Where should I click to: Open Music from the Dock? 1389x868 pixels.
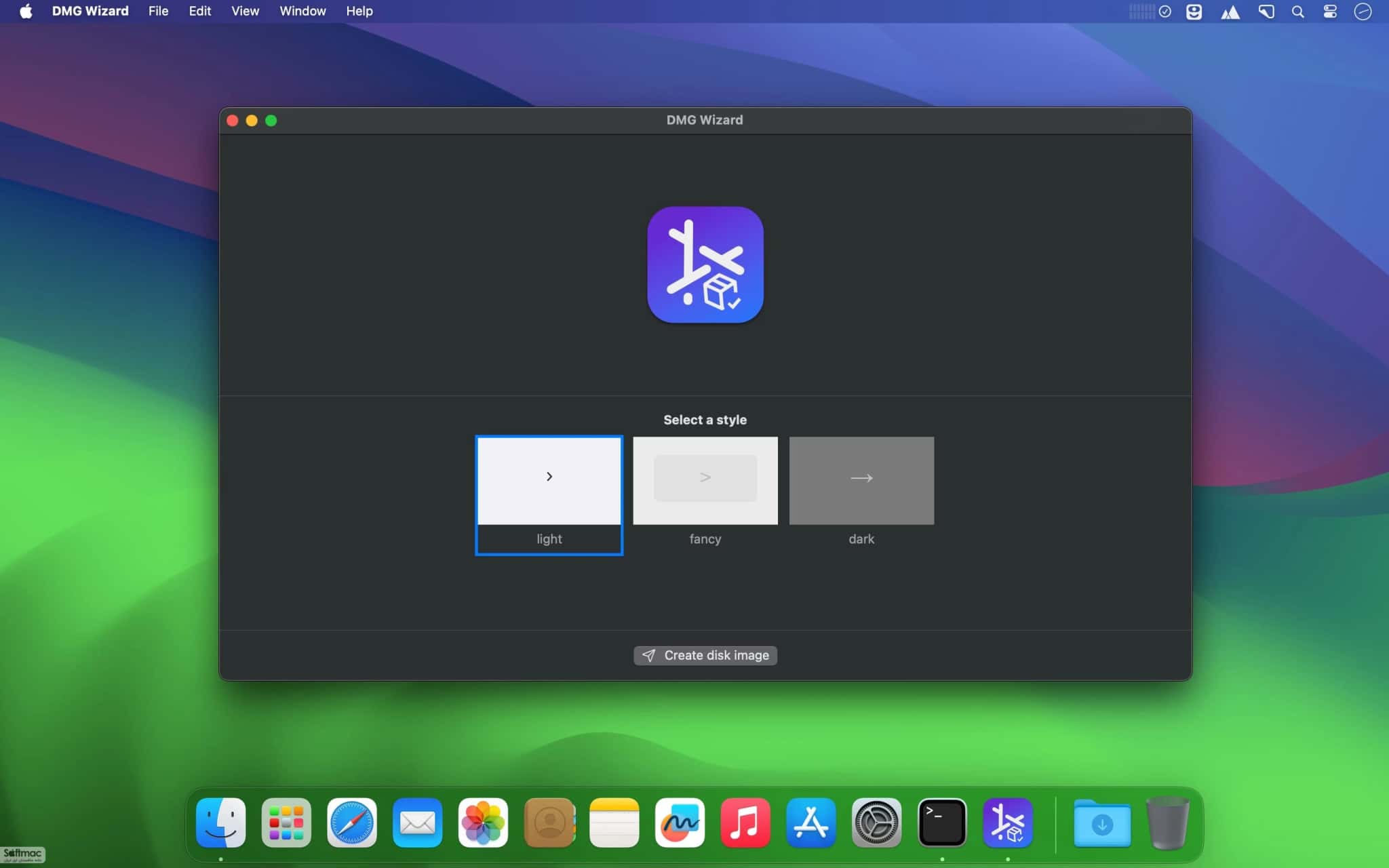(x=745, y=823)
